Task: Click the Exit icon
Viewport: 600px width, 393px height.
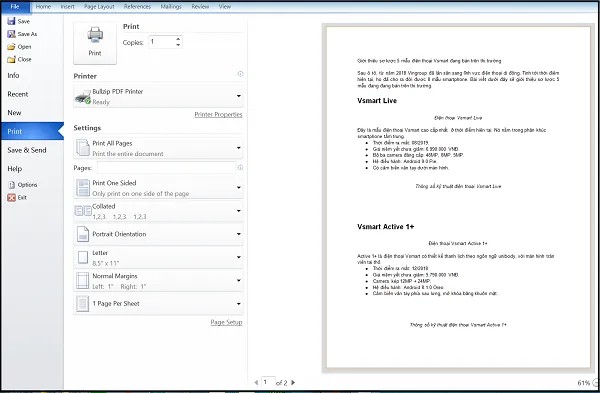Action: pos(11,197)
